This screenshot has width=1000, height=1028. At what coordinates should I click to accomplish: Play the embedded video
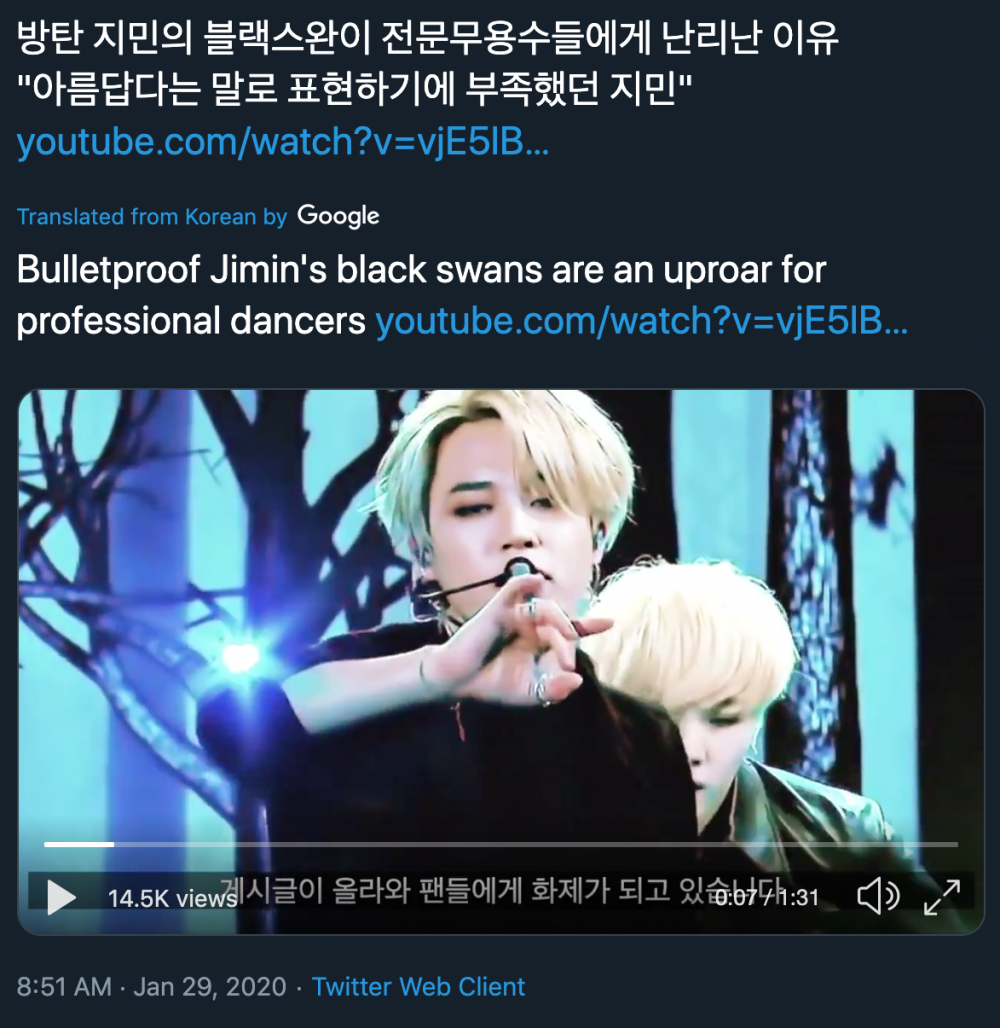click(62, 897)
